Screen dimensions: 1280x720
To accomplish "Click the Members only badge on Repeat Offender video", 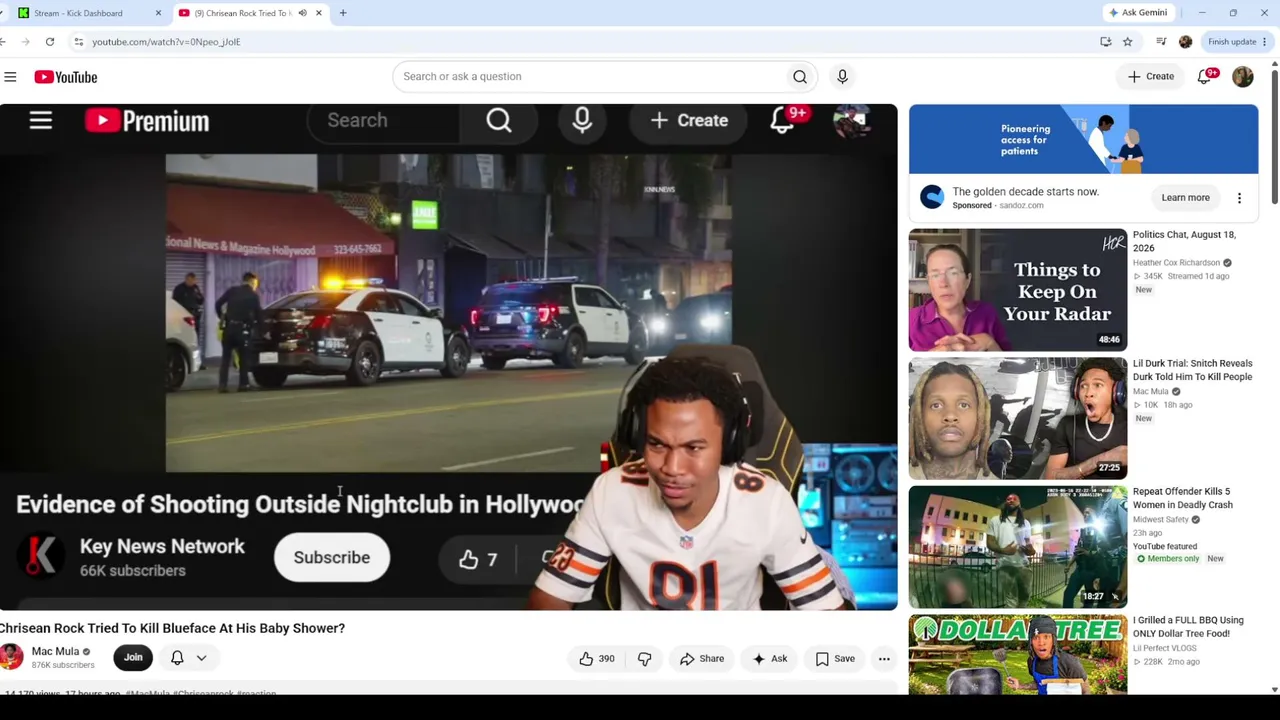I will 1167,559.
